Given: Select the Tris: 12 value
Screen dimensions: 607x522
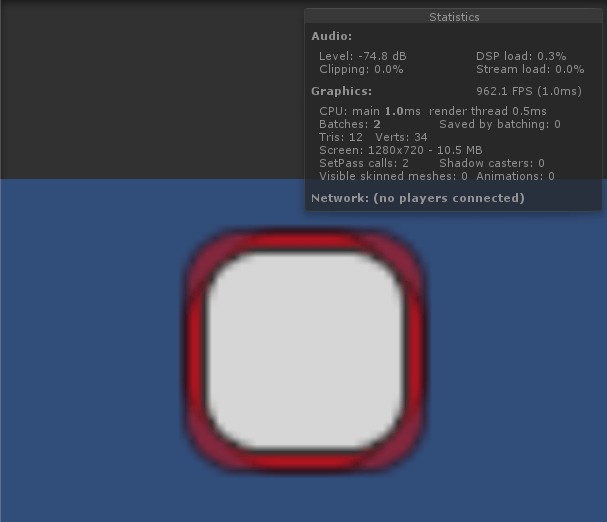Looking at the screenshot, I should pyautogui.click(x=341, y=137).
